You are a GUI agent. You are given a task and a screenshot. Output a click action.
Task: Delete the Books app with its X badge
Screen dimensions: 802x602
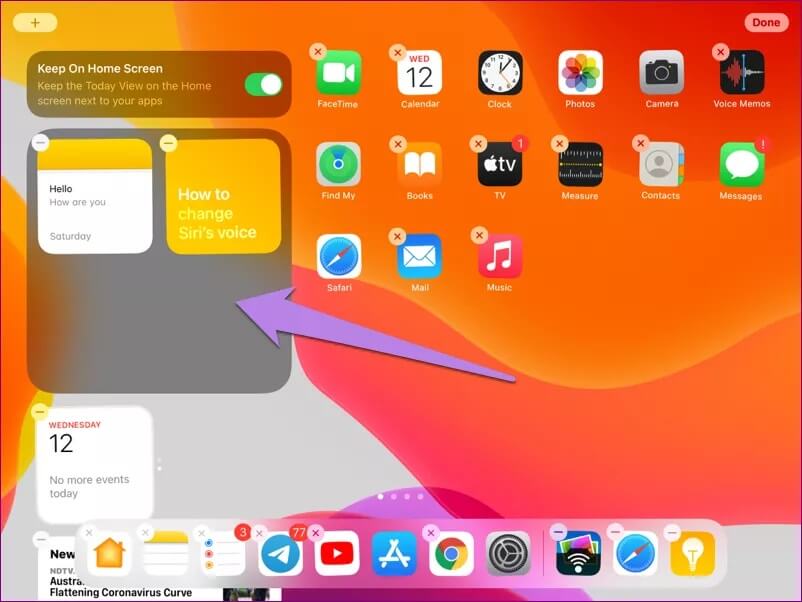click(x=397, y=144)
